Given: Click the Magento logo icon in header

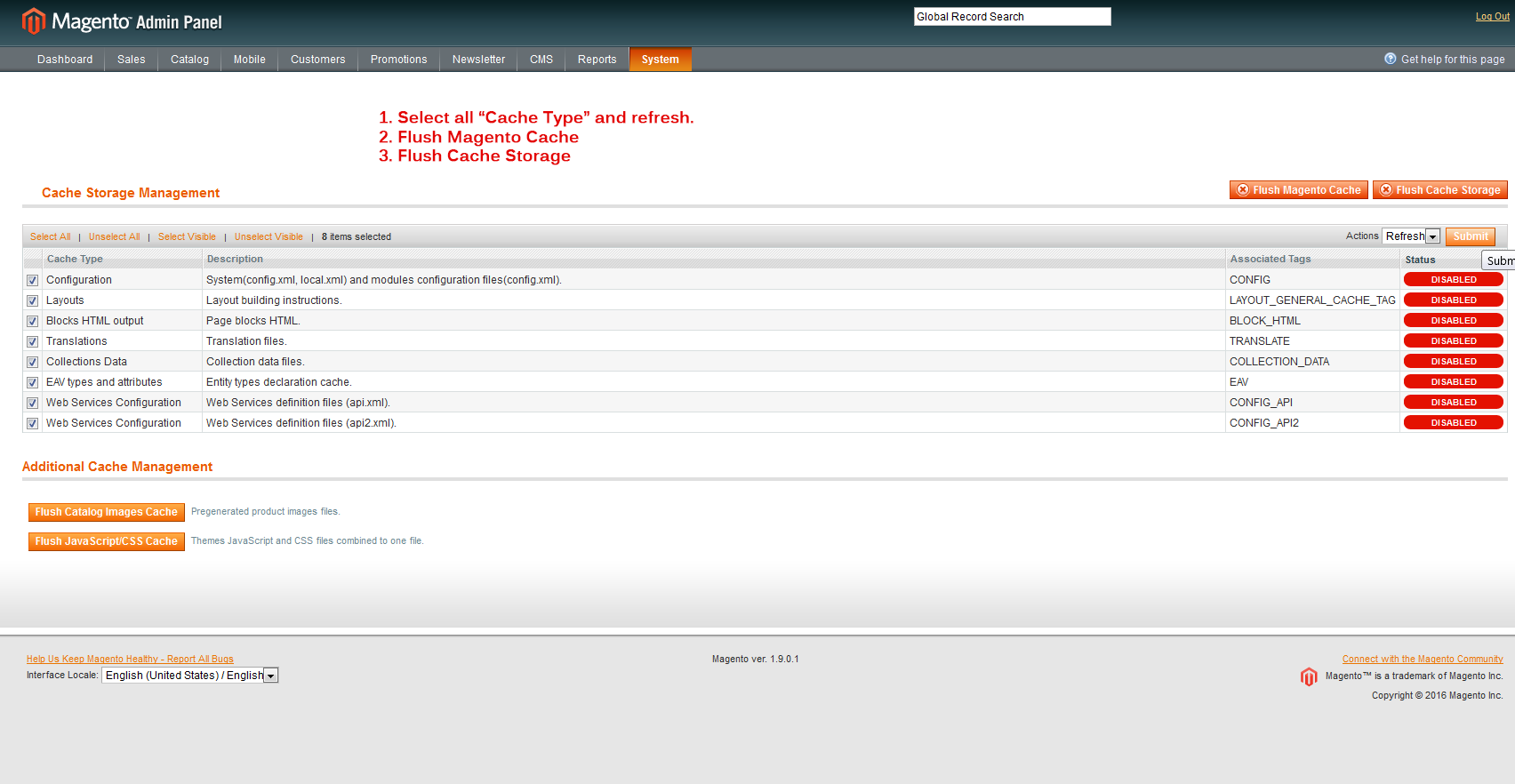Looking at the screenshot, I should (33, 20).
